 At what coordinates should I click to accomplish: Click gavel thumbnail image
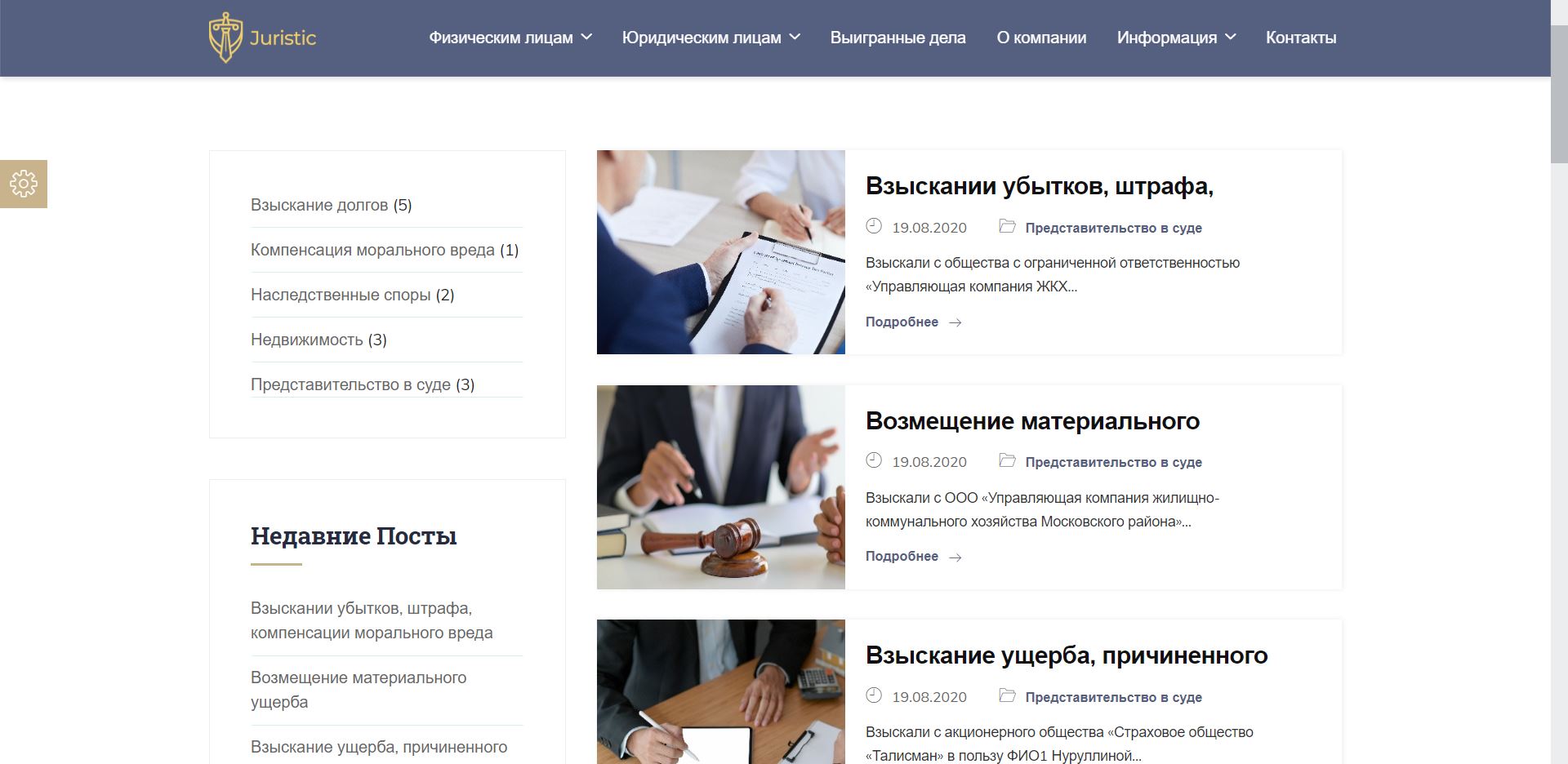pos(721,487)
